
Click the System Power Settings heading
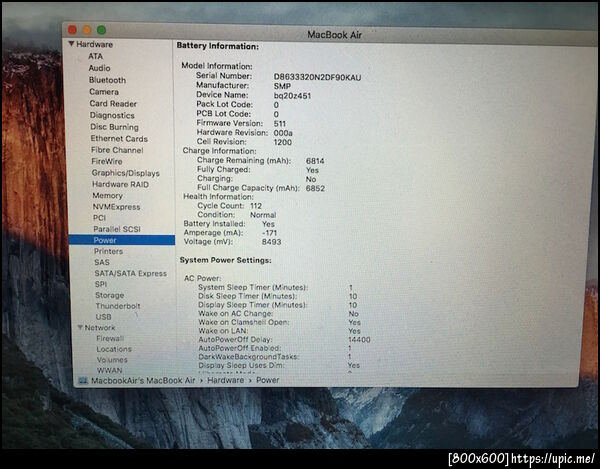tap(226, 260)
